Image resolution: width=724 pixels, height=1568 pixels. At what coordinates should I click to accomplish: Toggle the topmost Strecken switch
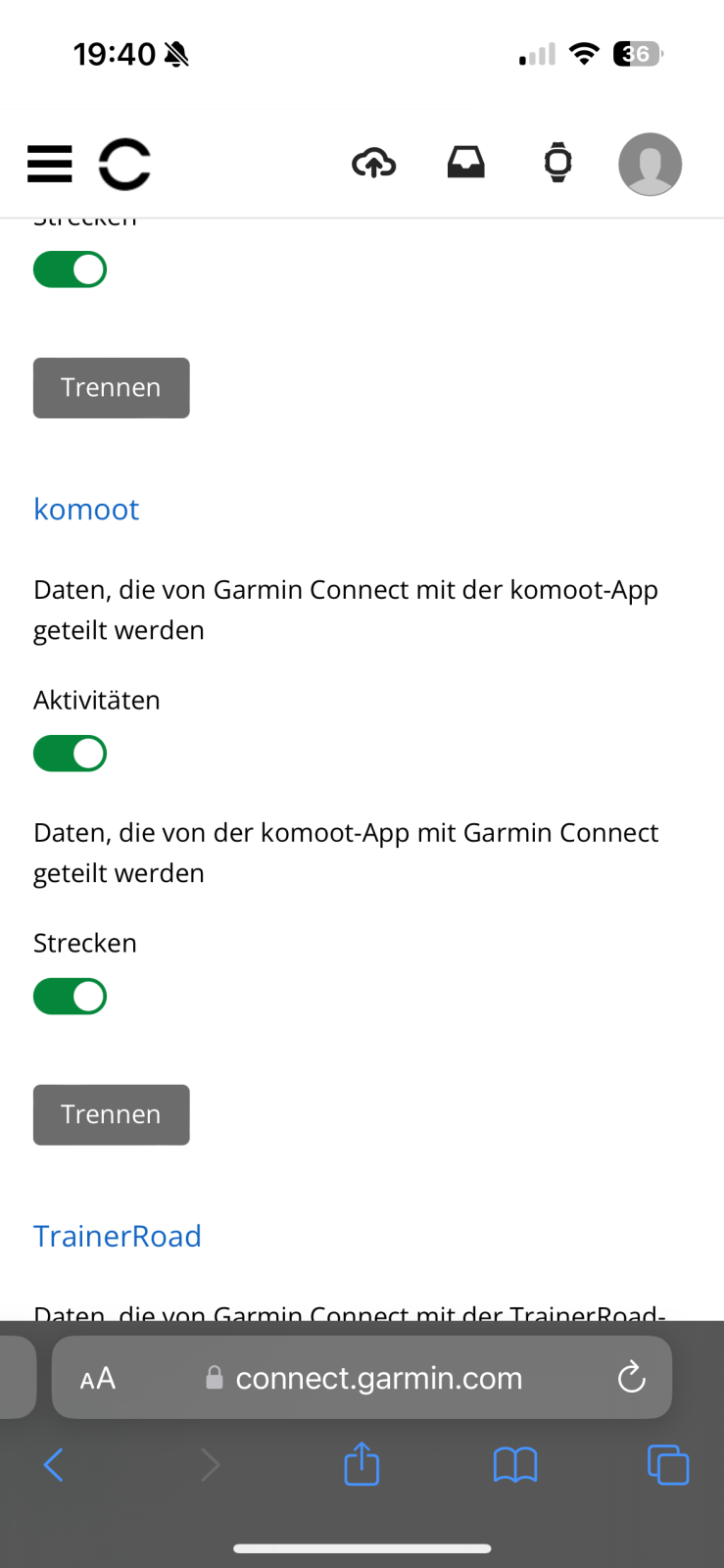tap(71, 269)
